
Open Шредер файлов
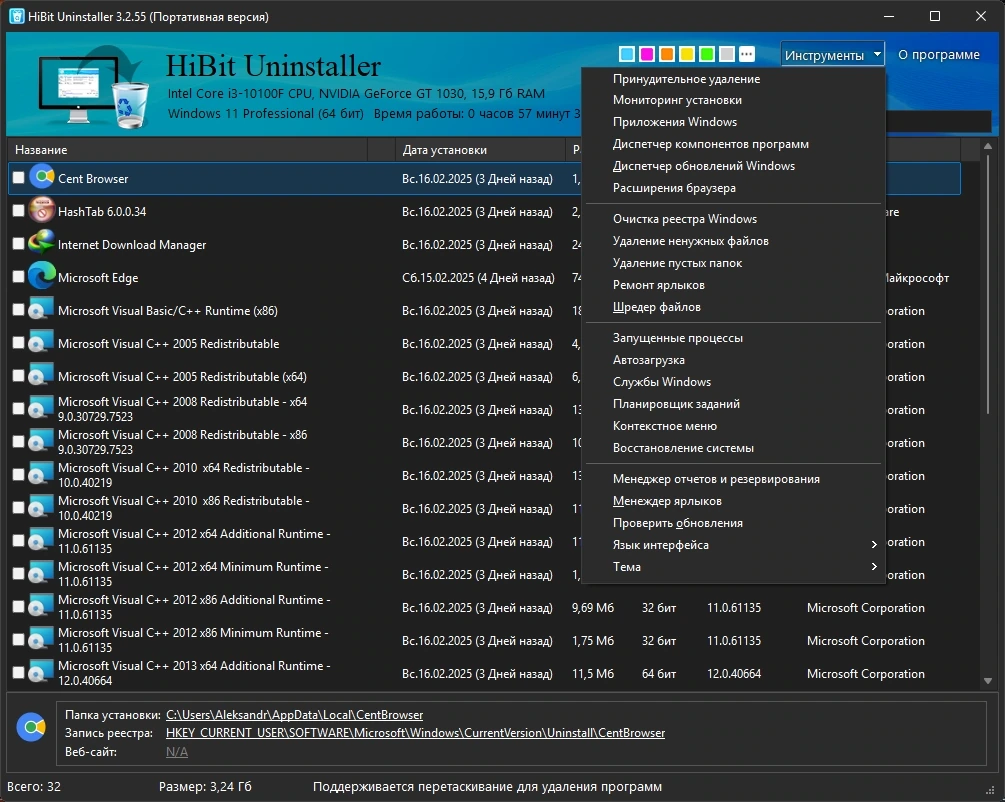734,307
